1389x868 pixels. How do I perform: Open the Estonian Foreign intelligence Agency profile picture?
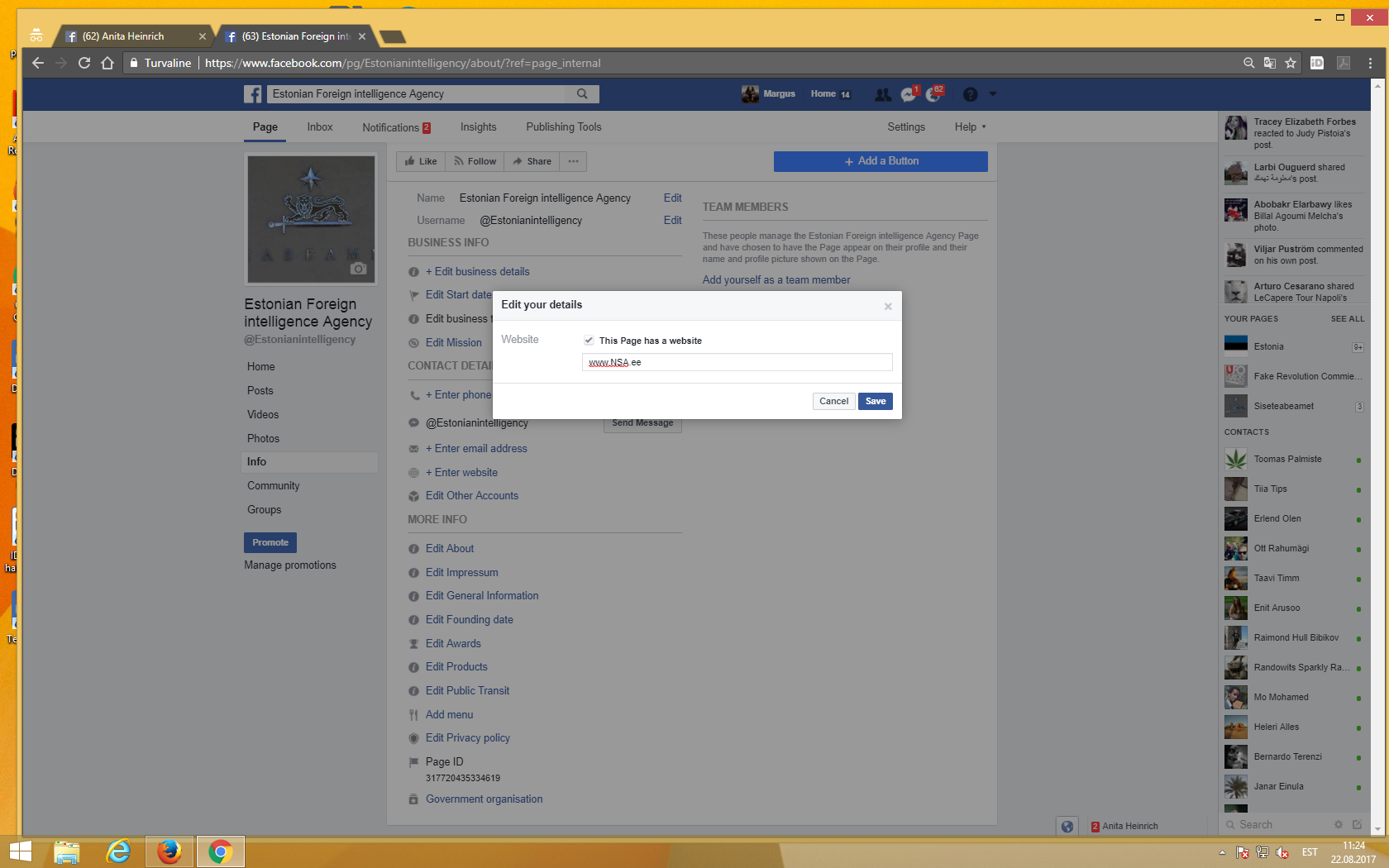point(311,219)
